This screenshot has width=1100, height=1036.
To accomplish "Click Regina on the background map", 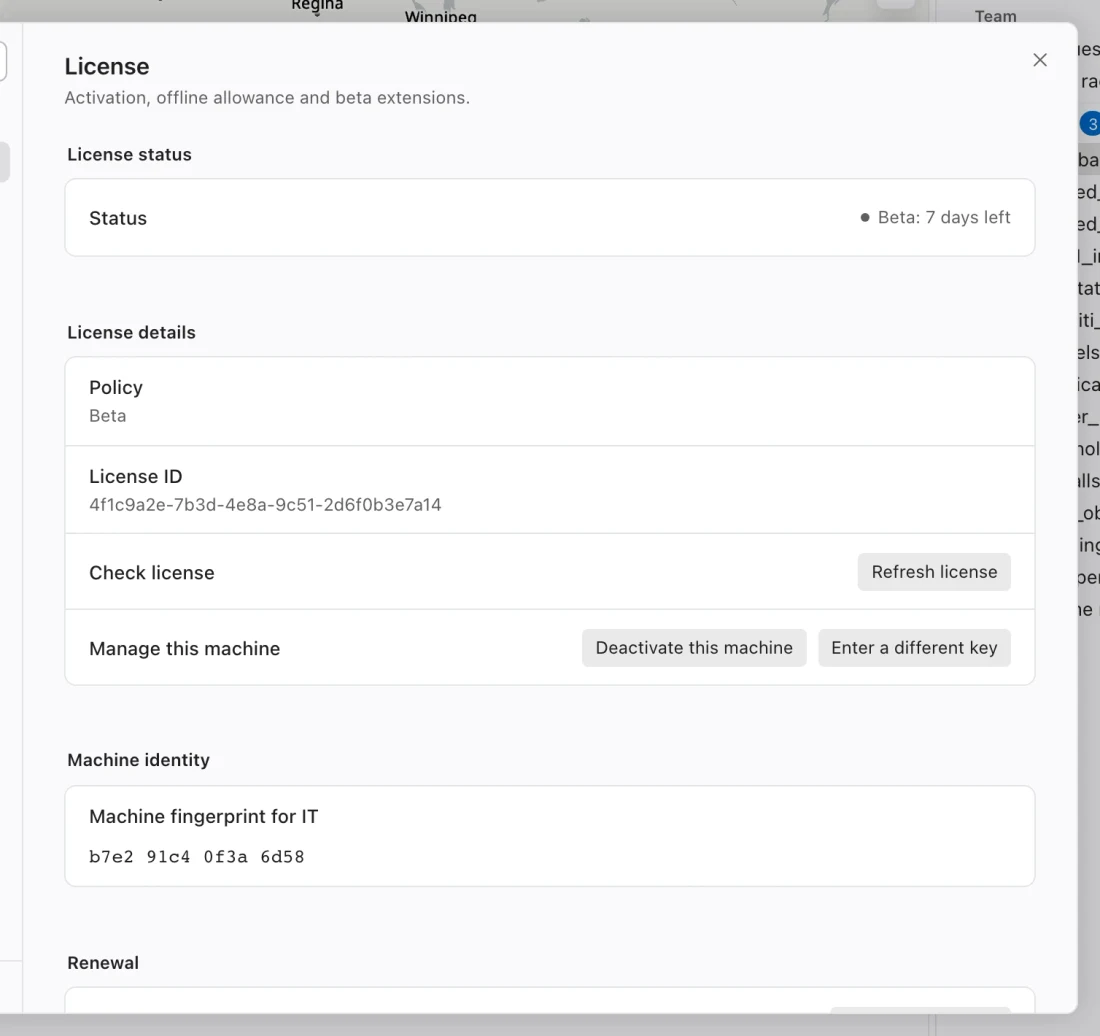I will point(317,6).
